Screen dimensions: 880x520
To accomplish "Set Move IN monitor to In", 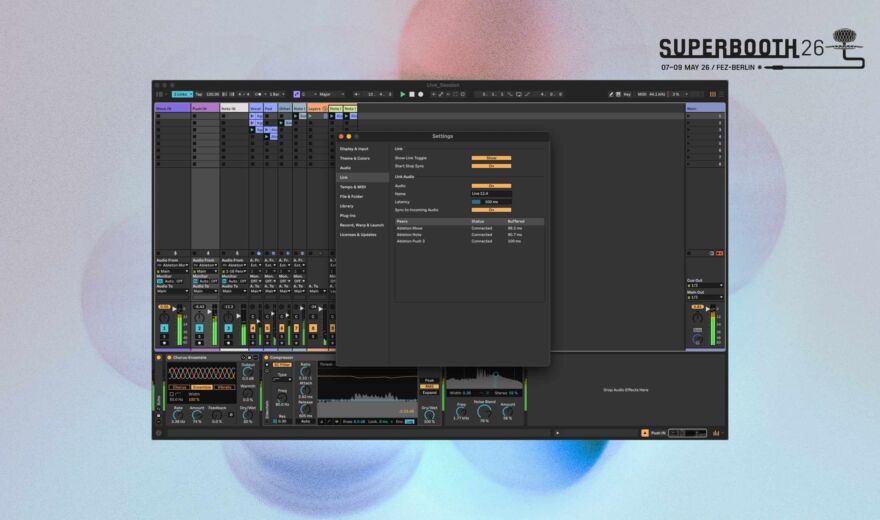I will coord(160,281).
